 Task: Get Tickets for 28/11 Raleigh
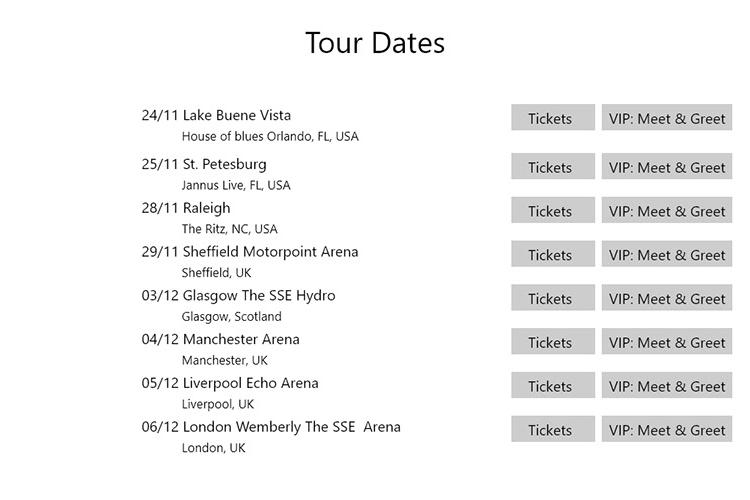(x=553, y=210)
